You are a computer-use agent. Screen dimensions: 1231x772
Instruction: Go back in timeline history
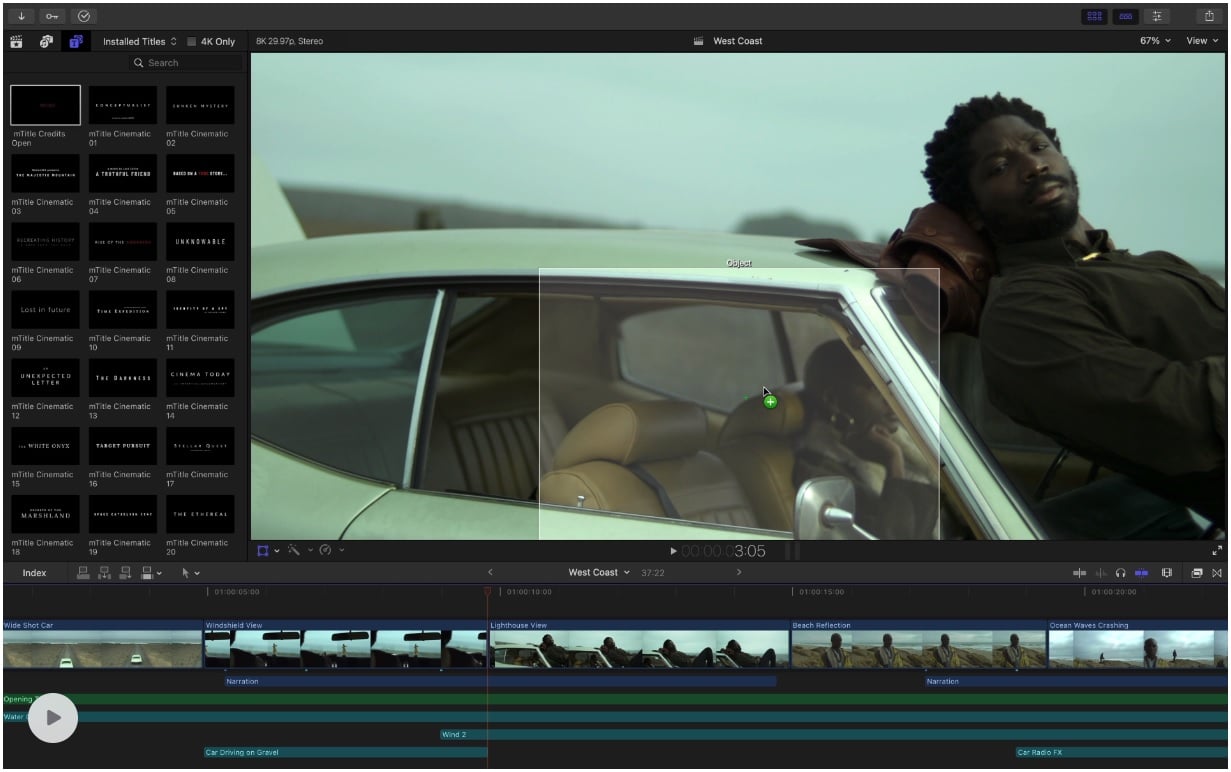[x=490, y=573]
